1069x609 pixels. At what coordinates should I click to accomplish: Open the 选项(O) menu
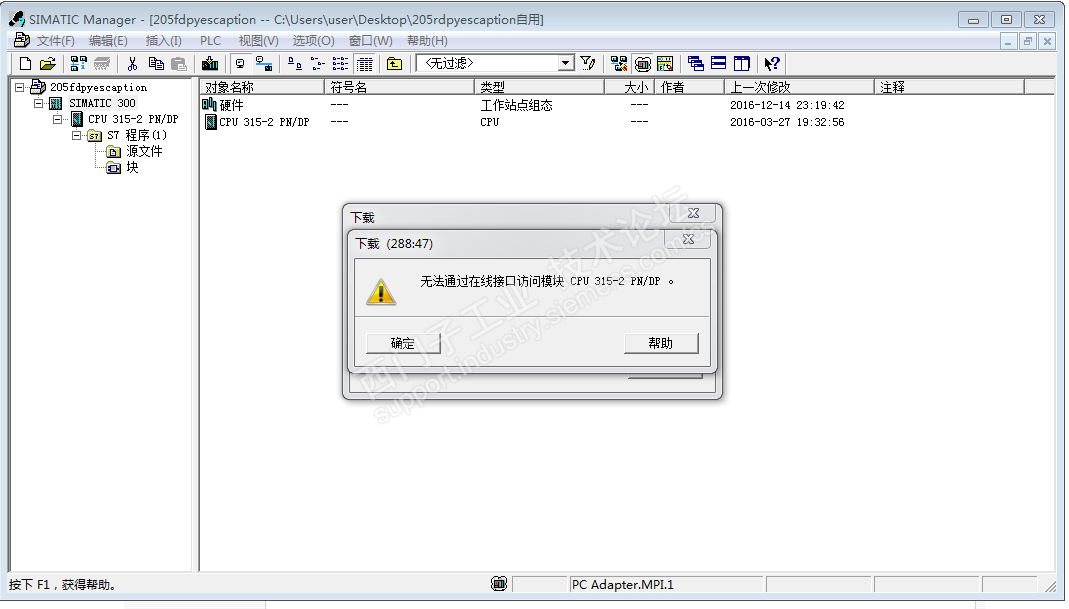point(314,41)
